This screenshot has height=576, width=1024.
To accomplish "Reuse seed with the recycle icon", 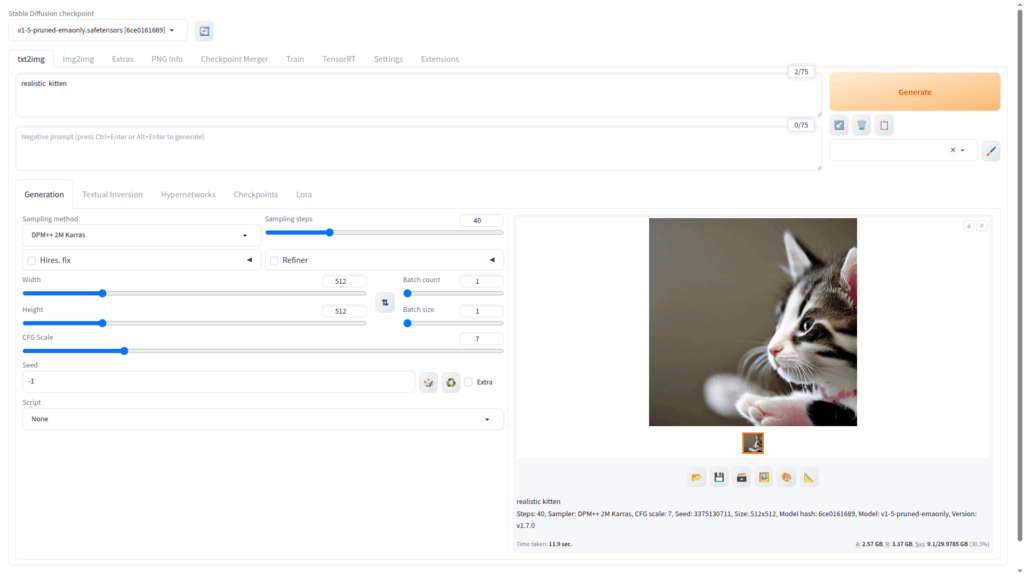I will (x=451, y=382).
